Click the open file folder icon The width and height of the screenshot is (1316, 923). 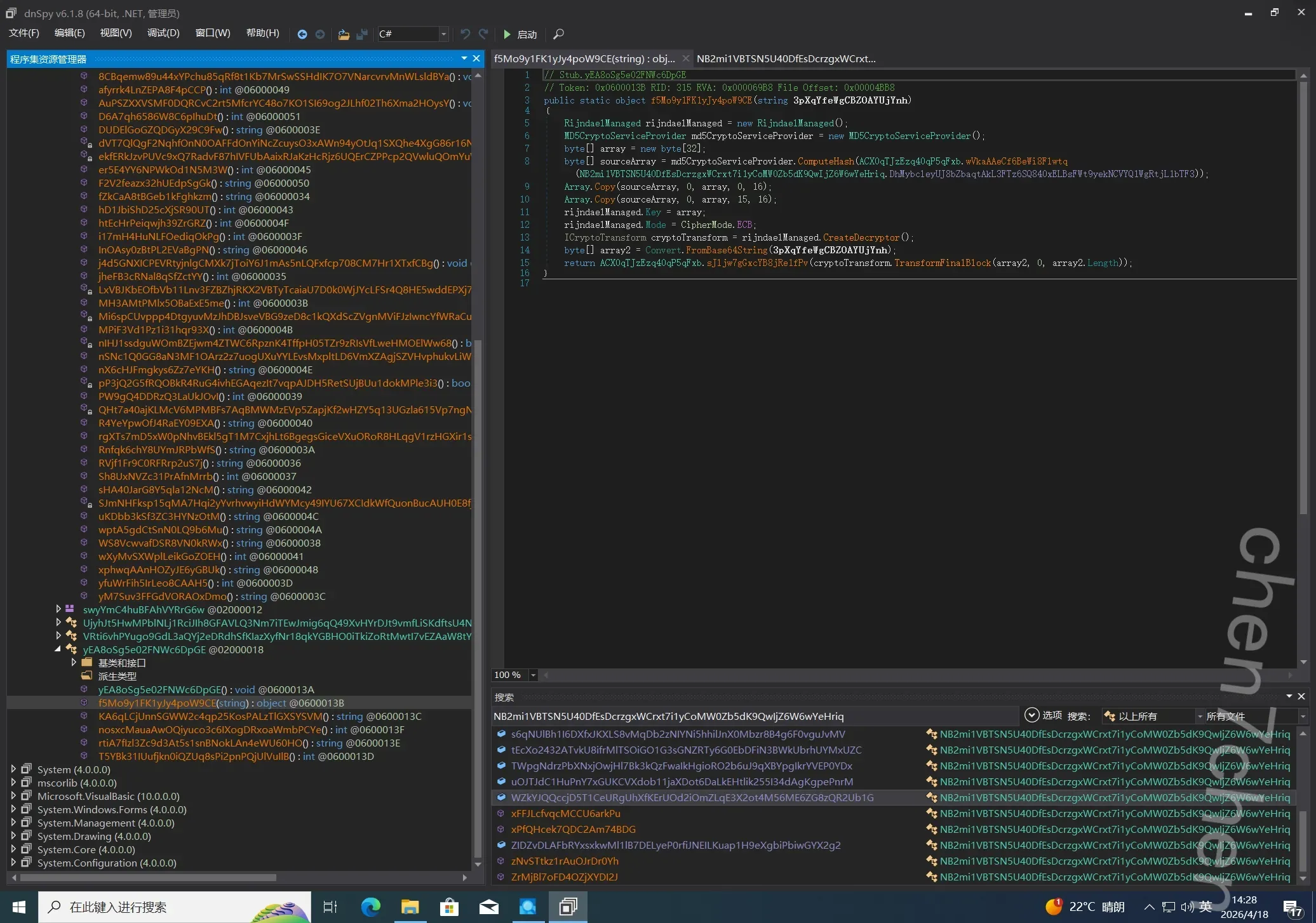(x=344, y=34)
